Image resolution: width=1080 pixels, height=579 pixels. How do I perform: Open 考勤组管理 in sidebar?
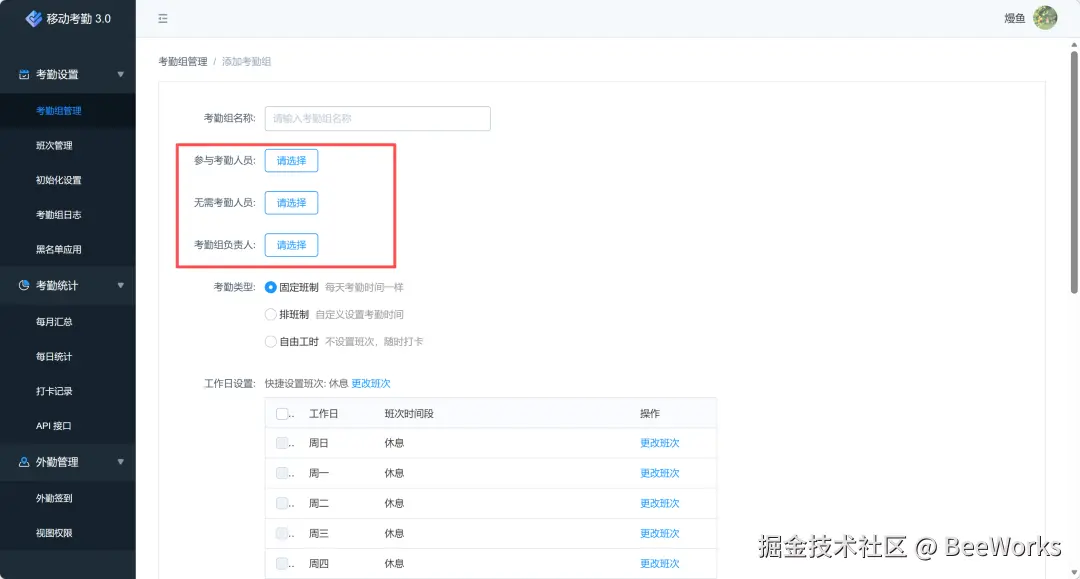[59, 110]
